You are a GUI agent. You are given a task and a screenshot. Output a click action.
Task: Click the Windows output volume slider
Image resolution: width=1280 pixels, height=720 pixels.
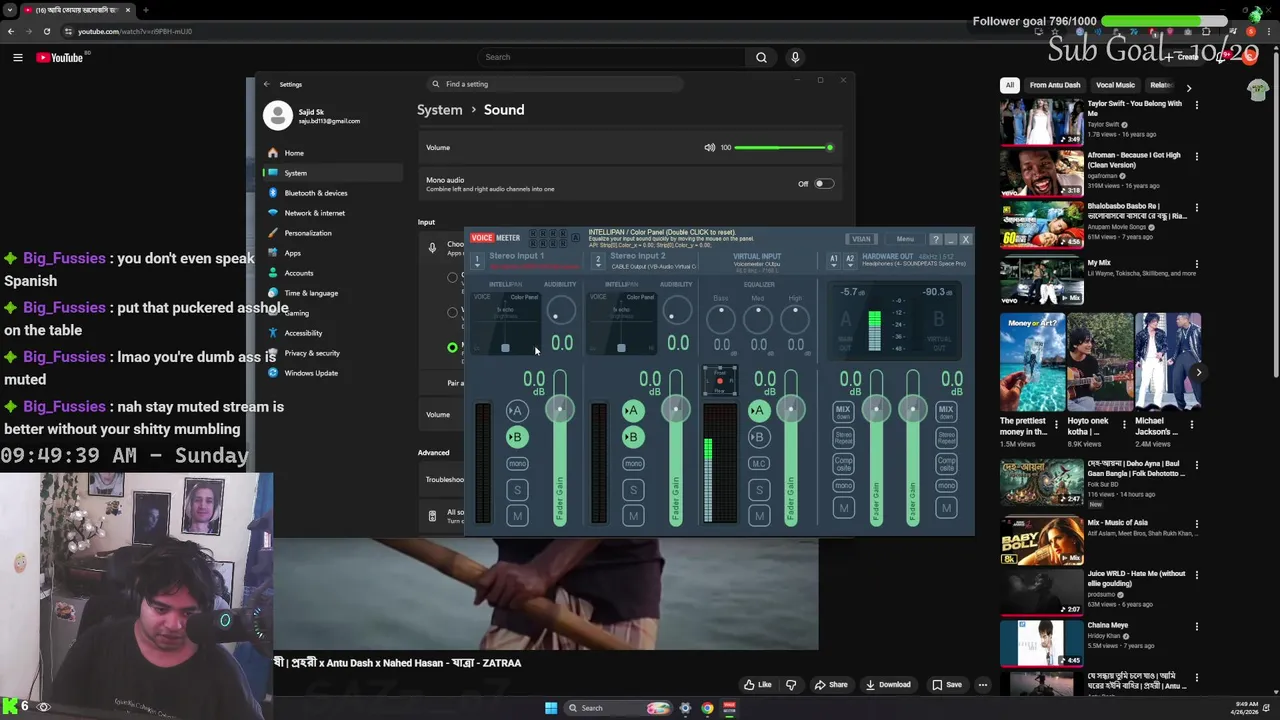click(783, 148)
